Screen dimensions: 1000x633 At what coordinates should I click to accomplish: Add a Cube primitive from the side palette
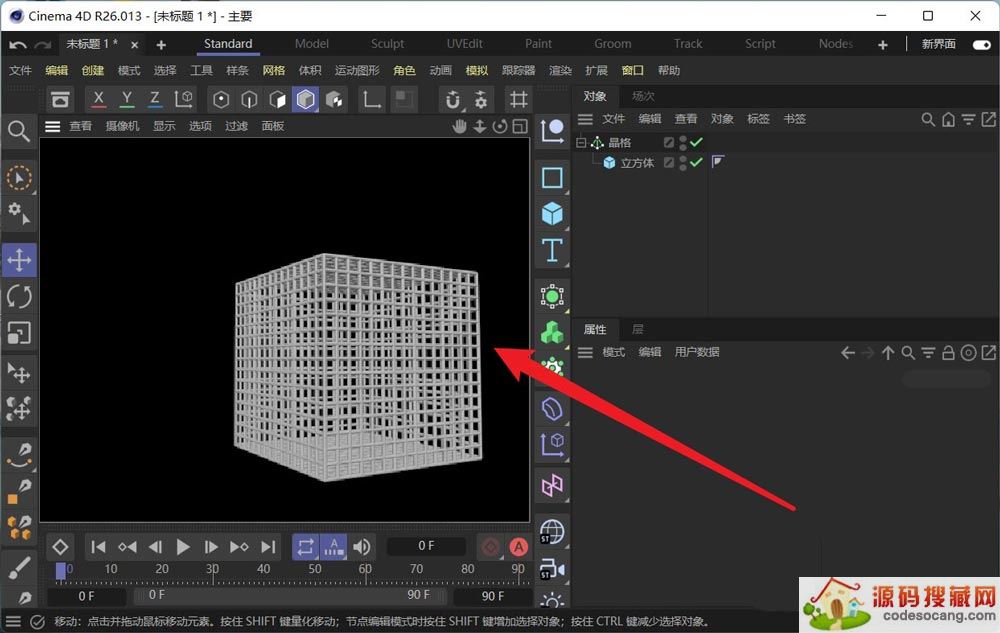coord(552,214)
